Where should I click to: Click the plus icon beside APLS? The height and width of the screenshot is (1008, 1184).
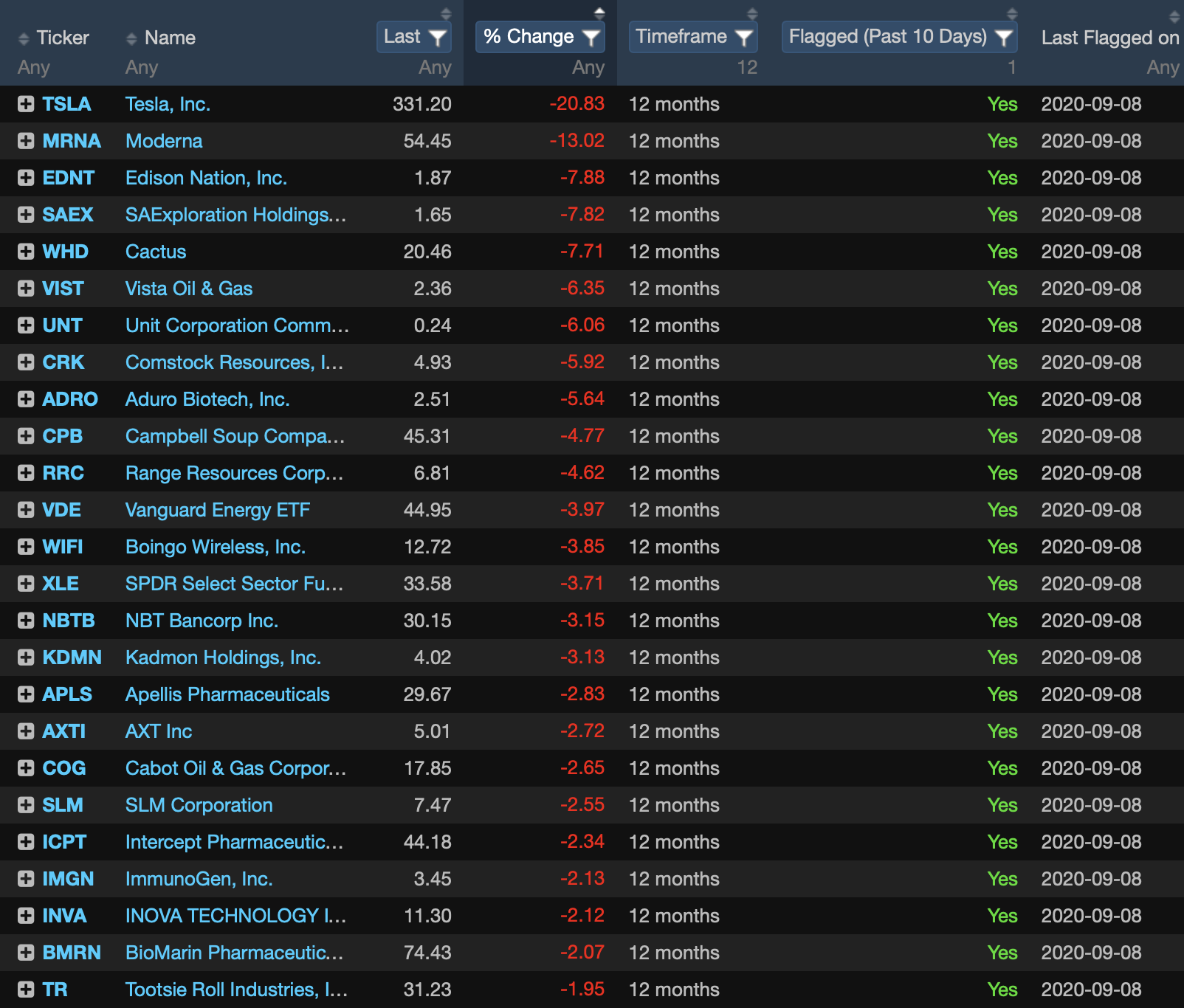click(26, 694)
